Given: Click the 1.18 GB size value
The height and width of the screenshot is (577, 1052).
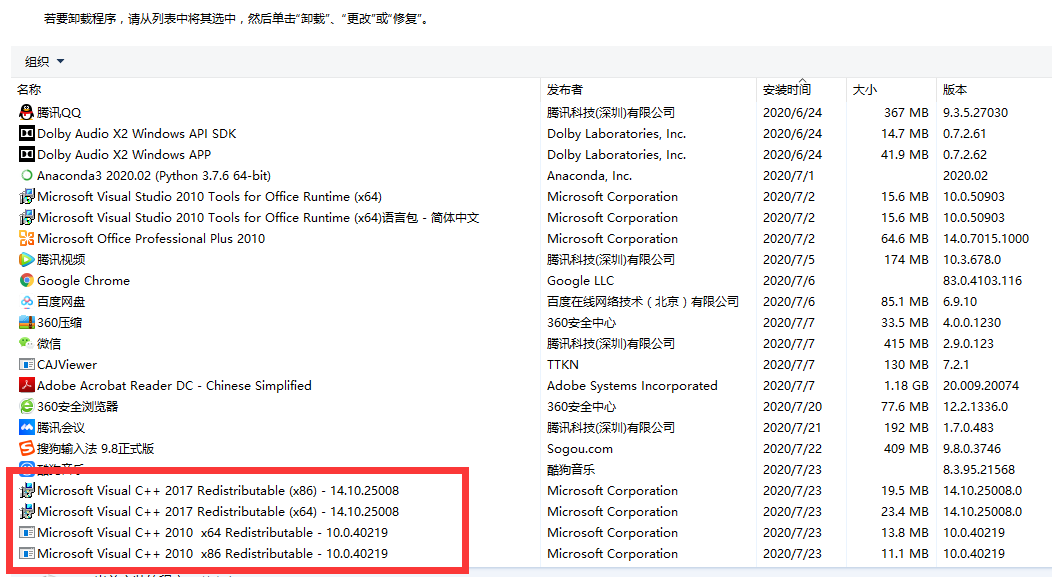Looking at the screenshot, I should click(906, 386).
